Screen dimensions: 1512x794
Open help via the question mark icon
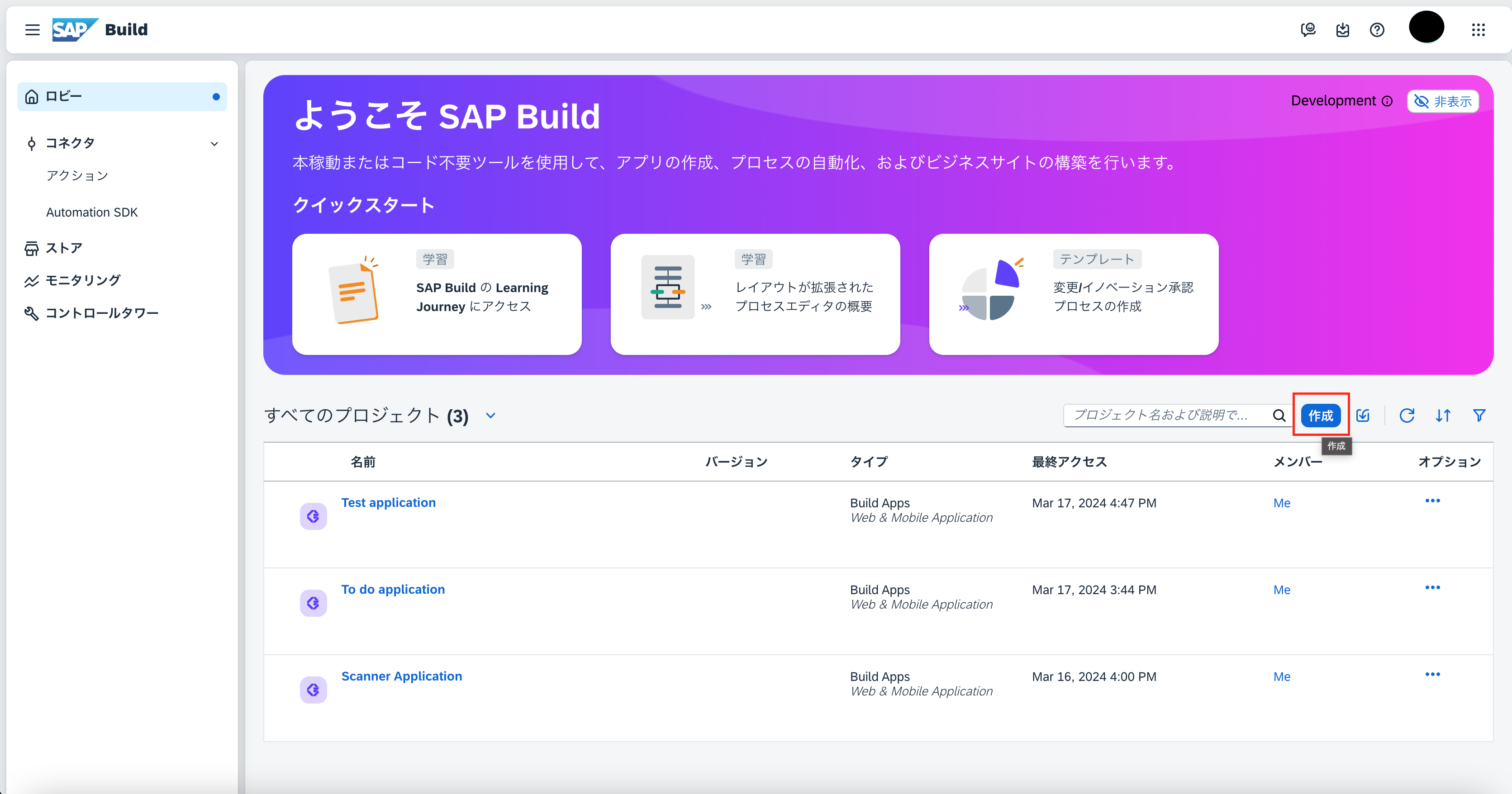click(1377, 30)
